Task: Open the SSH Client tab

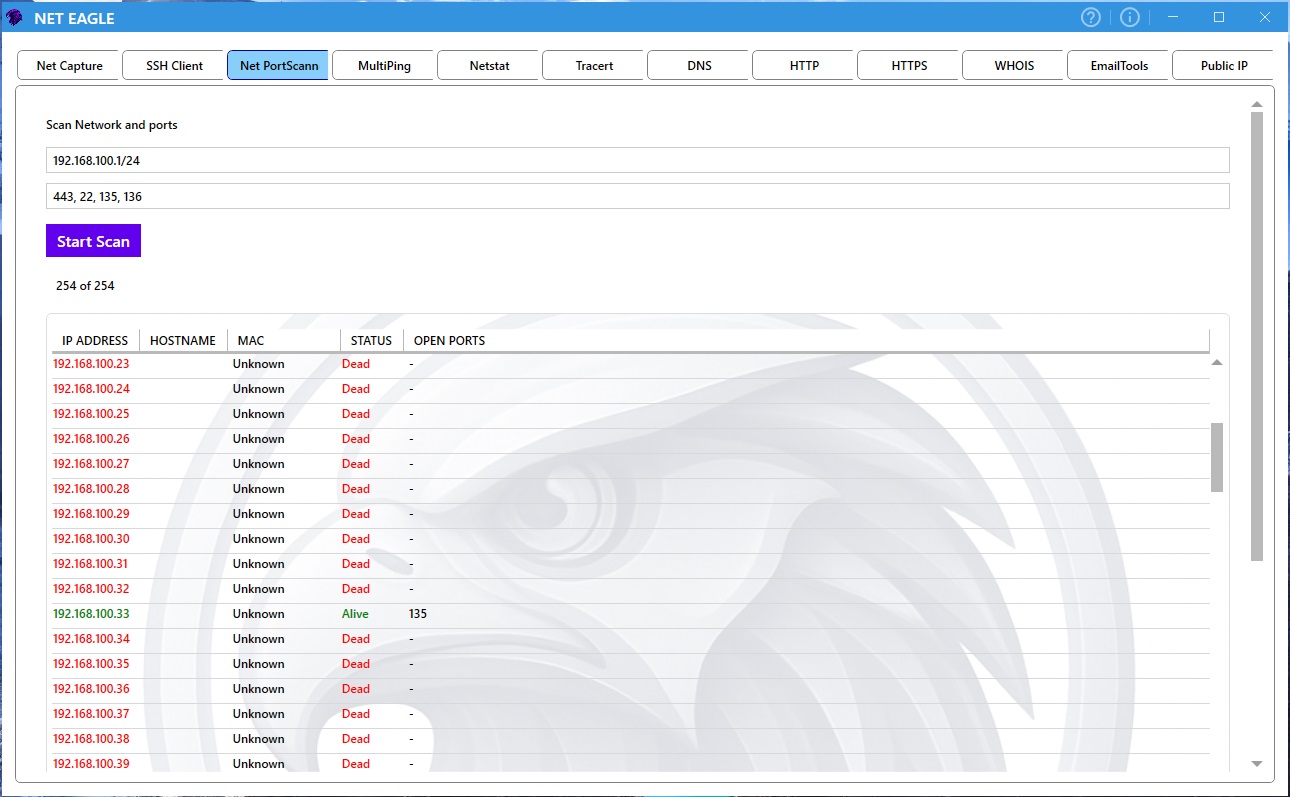Action: coord(175,65)
